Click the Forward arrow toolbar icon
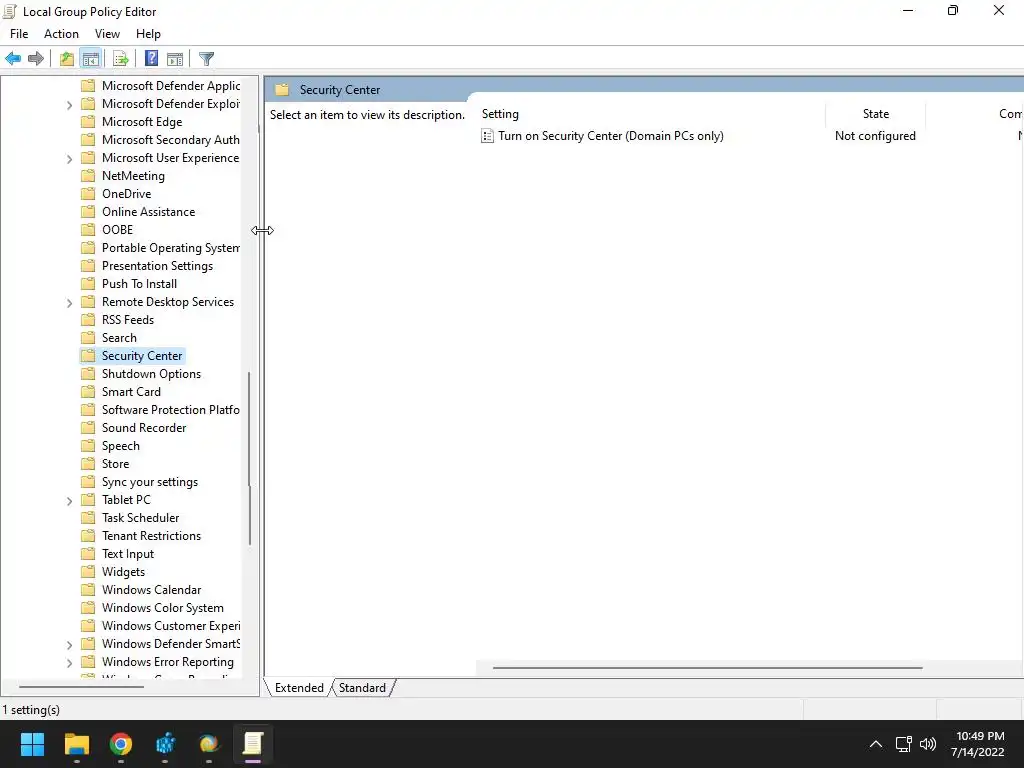 [x=36, y=59]
